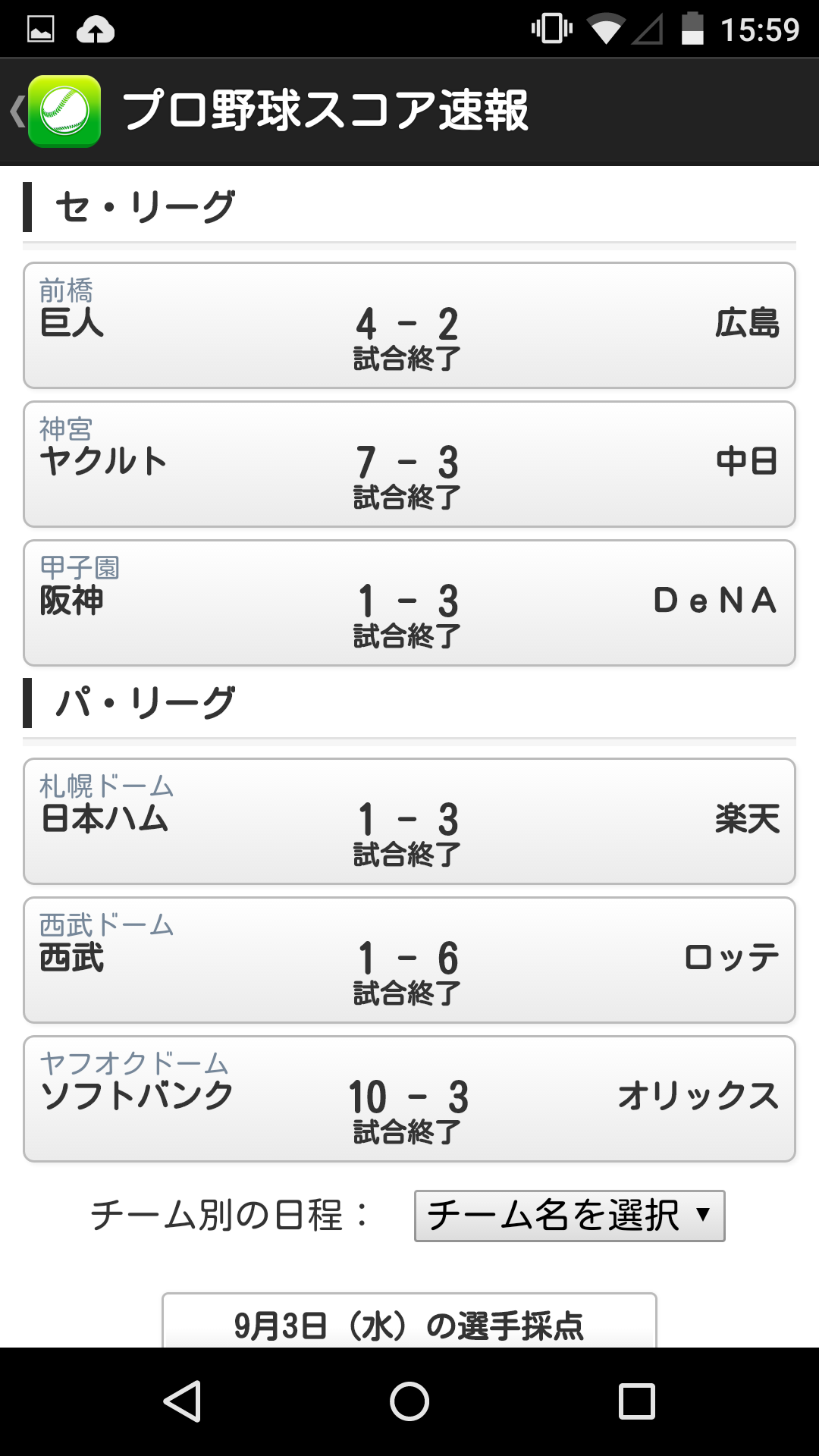Open the 阪神 vs DeNA game card
Viewport: 819px width, 1456px height.
(x=409, y=603)
